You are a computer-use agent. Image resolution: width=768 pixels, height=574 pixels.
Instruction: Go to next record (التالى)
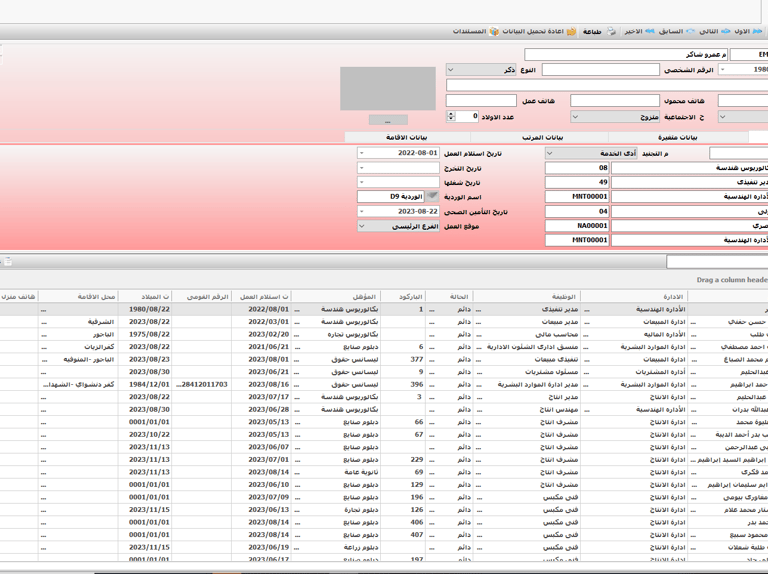[714, 31]
